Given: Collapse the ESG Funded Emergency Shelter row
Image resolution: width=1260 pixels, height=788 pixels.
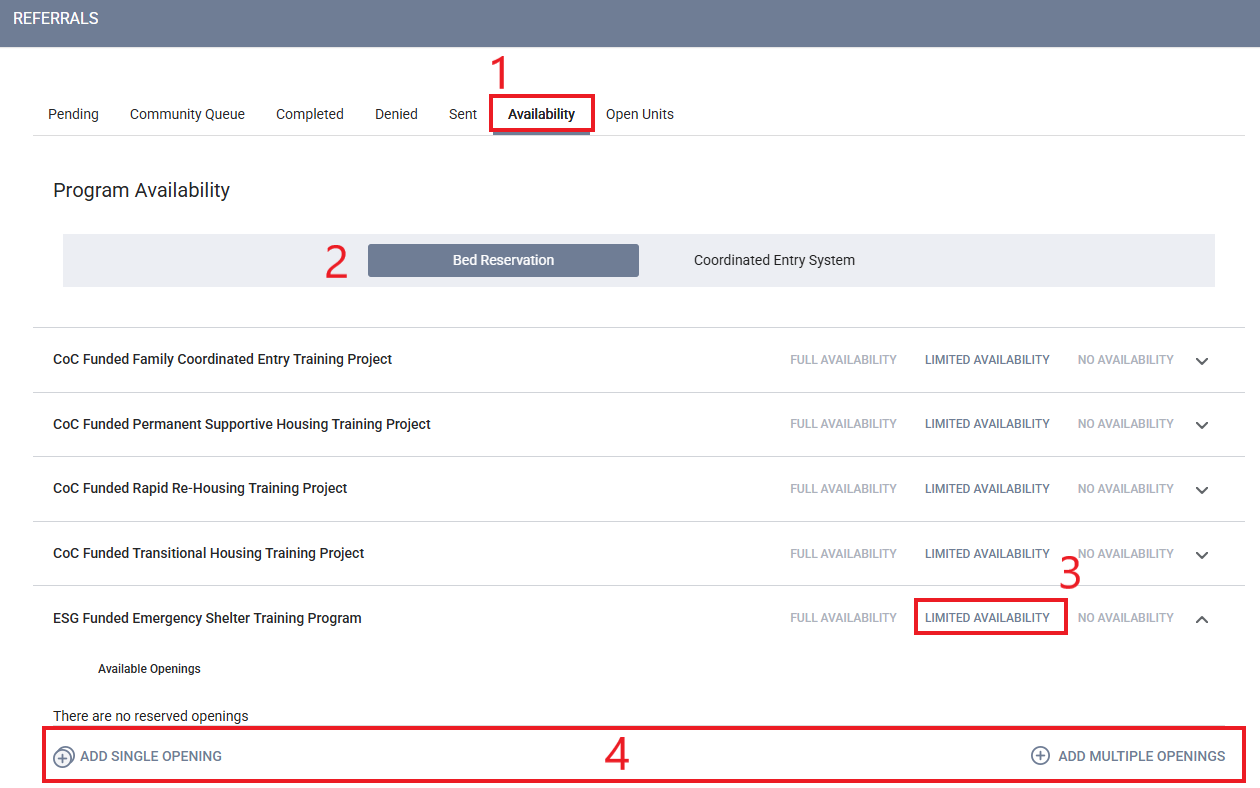Looking at the screenshot, I should point(1202,619).
